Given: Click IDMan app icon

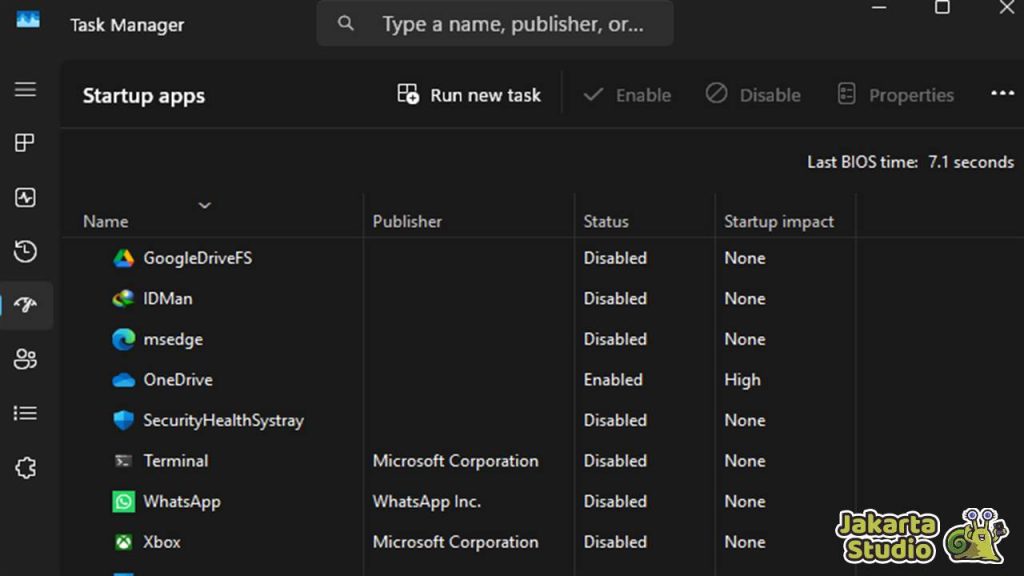Looking at the screenshot, I should pyautogui.click(x=123, y=298).
